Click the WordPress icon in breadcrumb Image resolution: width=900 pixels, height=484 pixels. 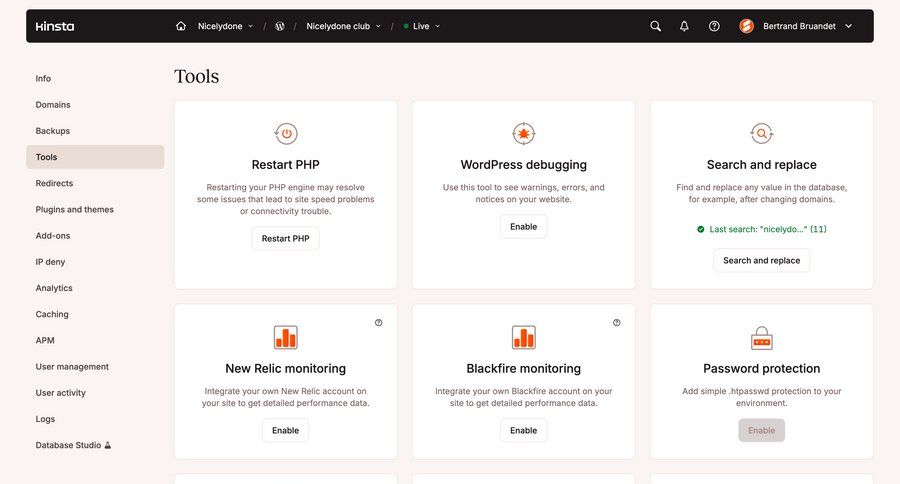[x=280, y=26]
